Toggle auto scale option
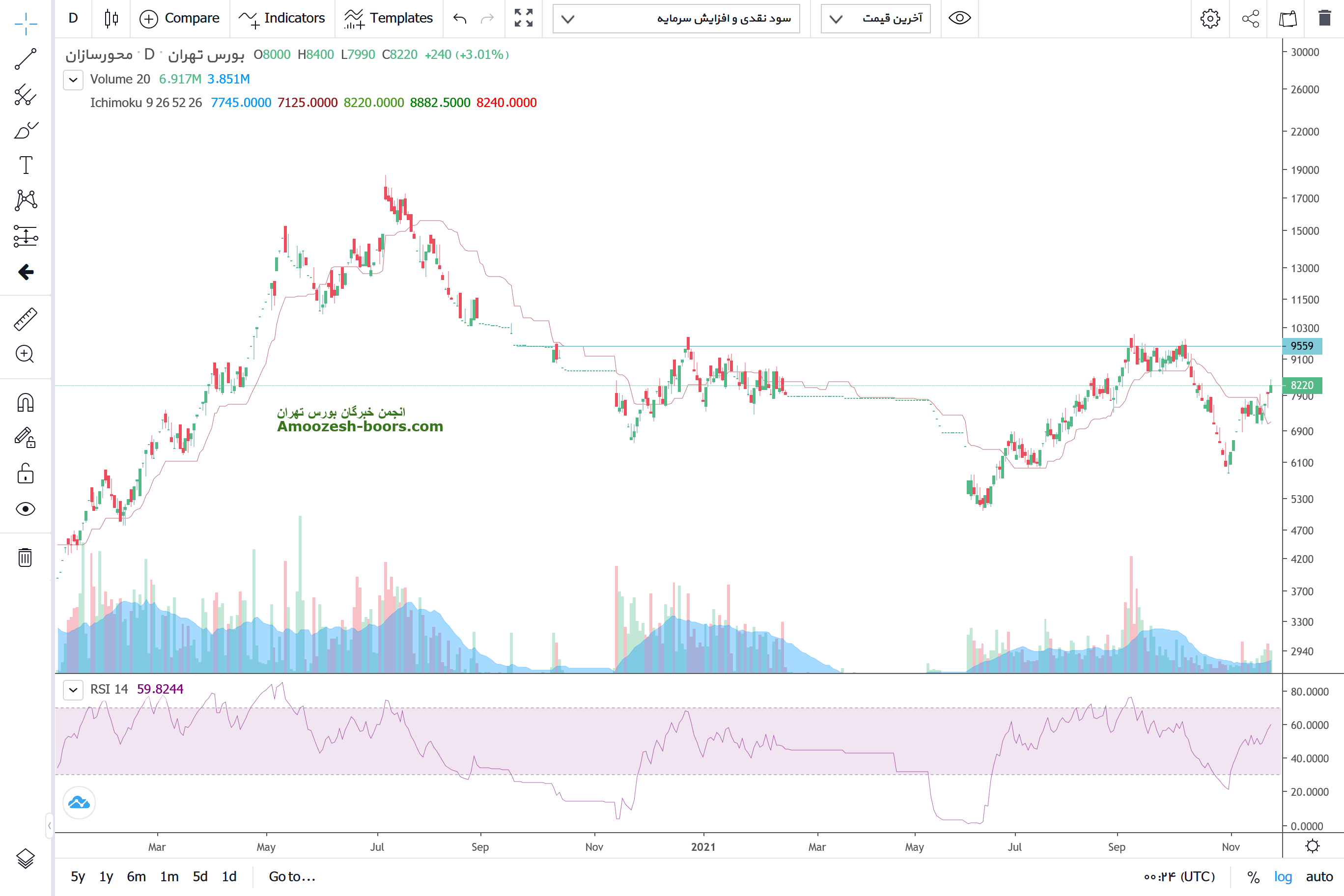The height and width of the screenshot is (896, 1344). click(x=1319, y=876)
